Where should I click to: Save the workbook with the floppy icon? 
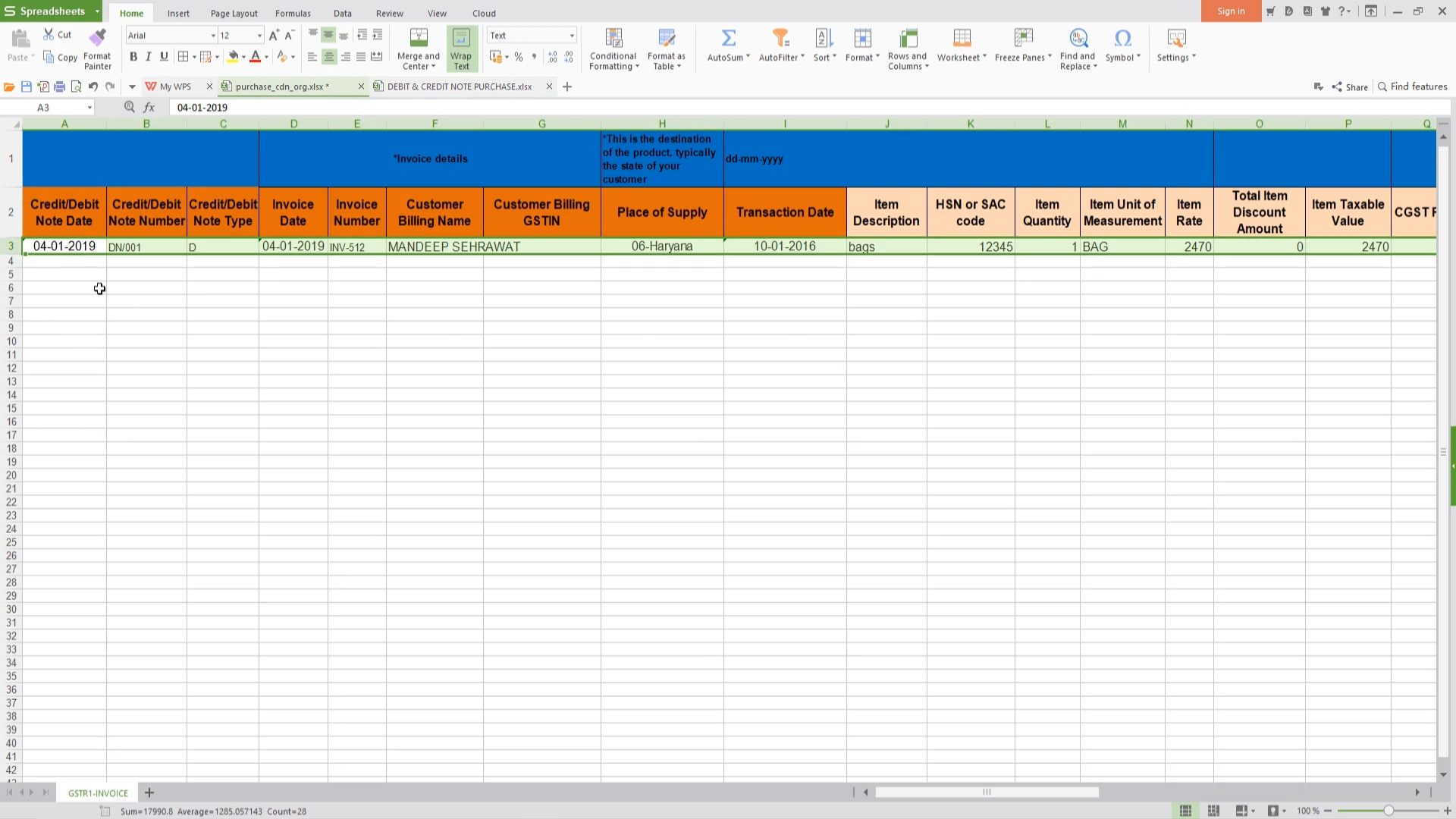tap(27, 86)
